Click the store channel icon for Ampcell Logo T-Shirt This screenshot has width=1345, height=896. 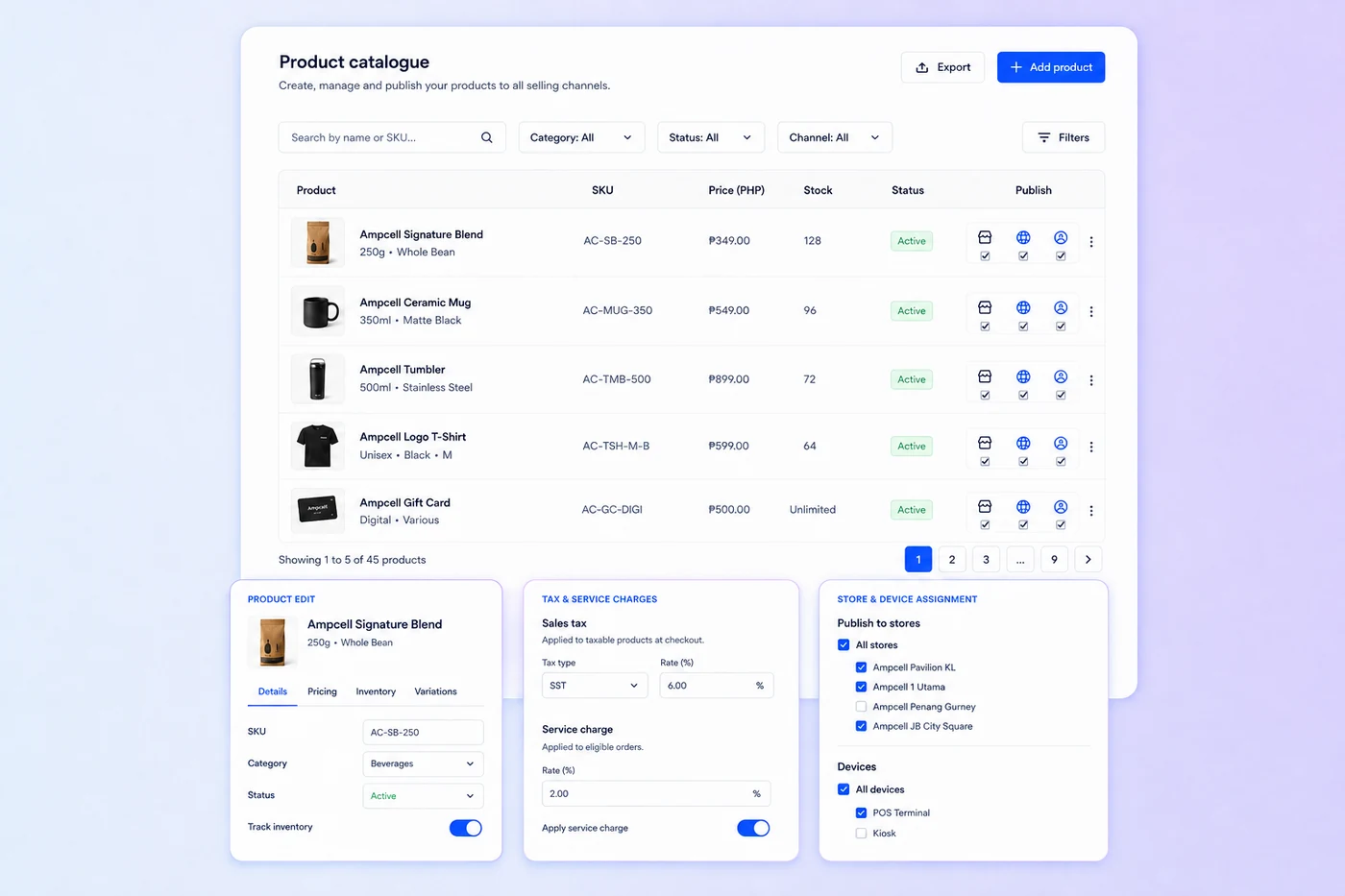click(985, 443)
